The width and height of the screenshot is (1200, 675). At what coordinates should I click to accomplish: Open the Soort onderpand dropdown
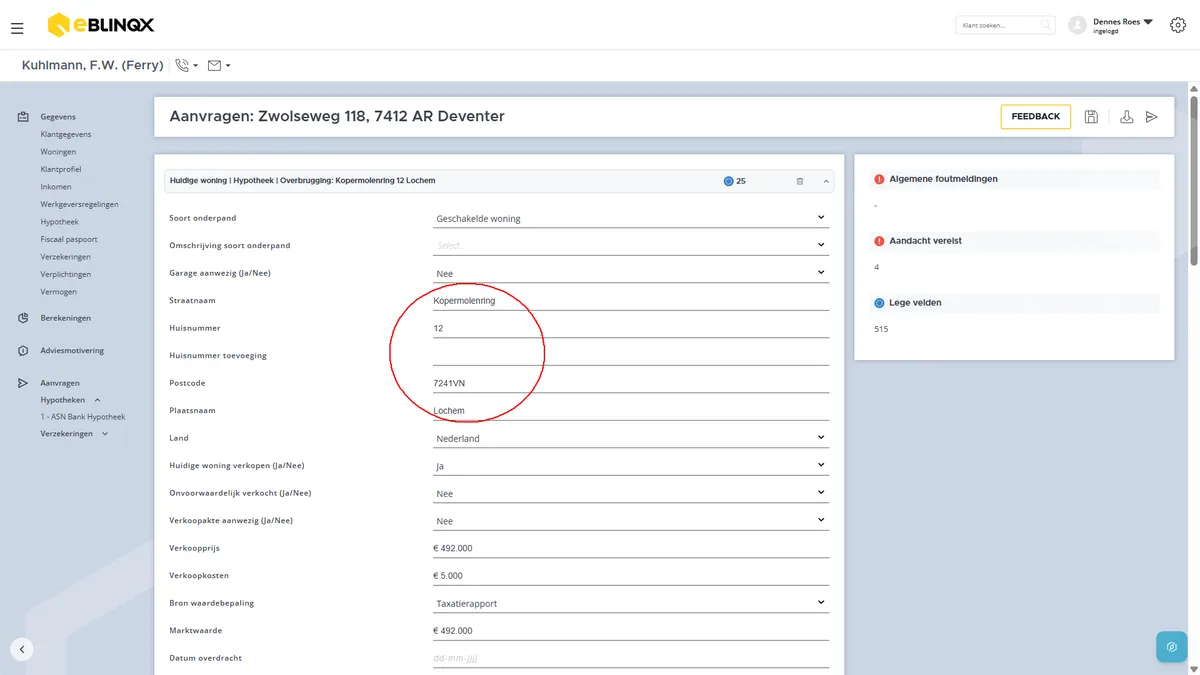[631, 218]
